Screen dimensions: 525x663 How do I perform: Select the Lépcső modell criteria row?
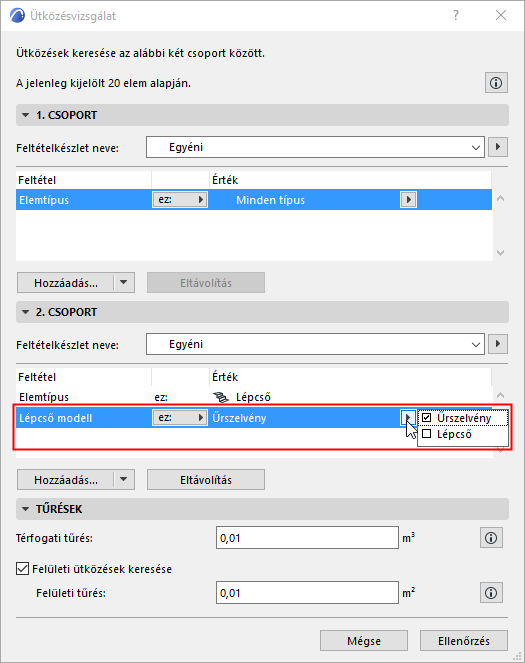(x=254, y=418)
